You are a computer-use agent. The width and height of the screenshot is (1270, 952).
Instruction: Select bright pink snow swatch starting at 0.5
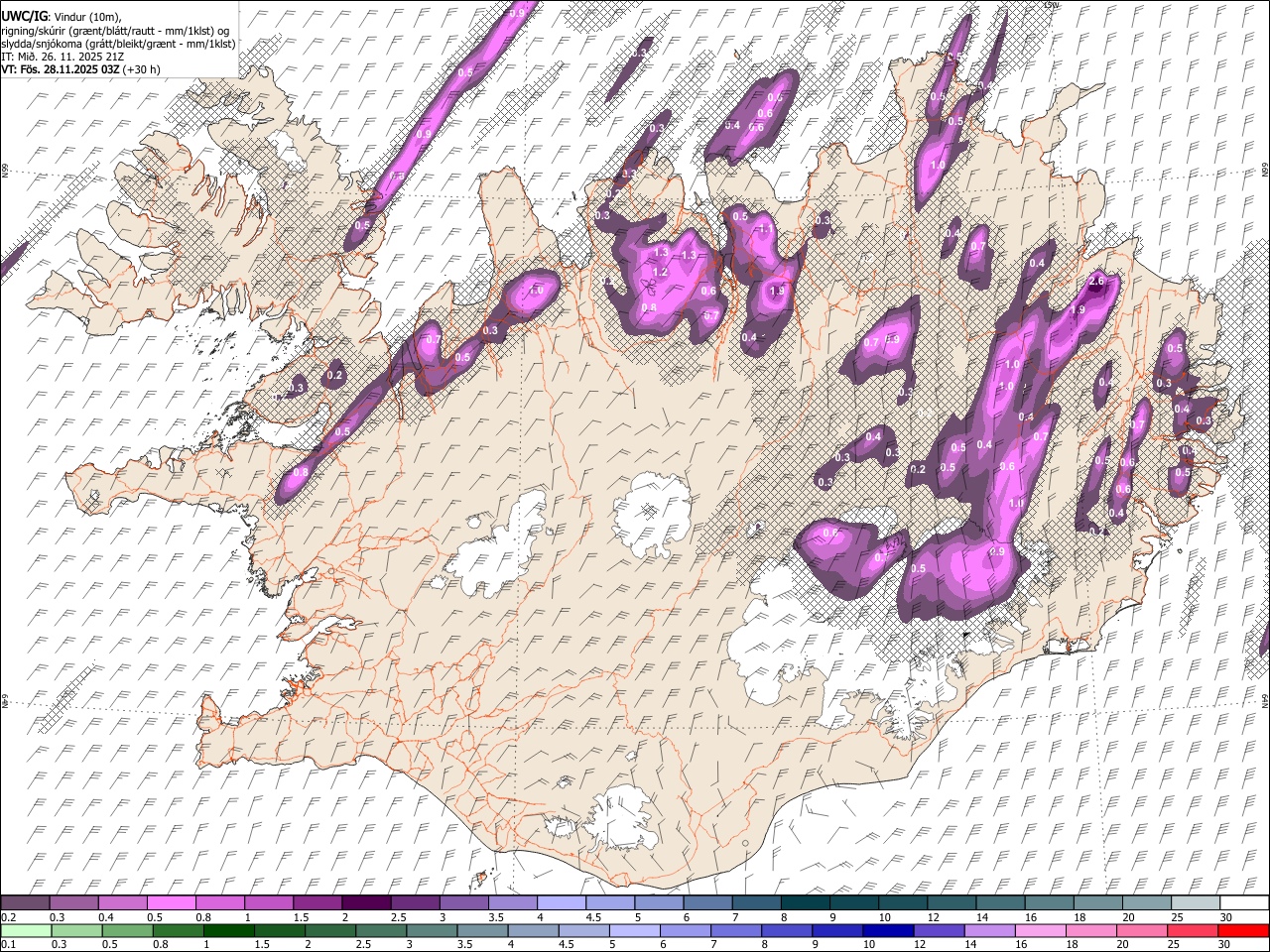(x=172, y=902)
